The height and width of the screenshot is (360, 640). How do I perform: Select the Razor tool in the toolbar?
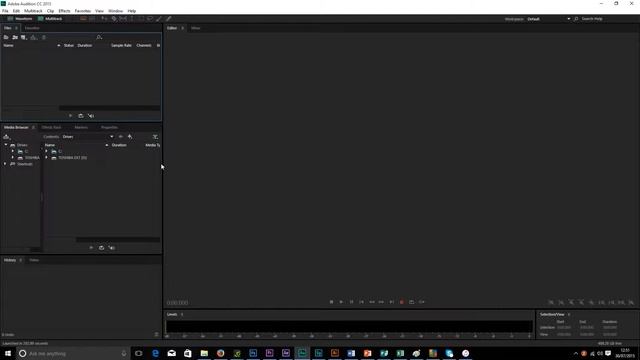(114, 19)
